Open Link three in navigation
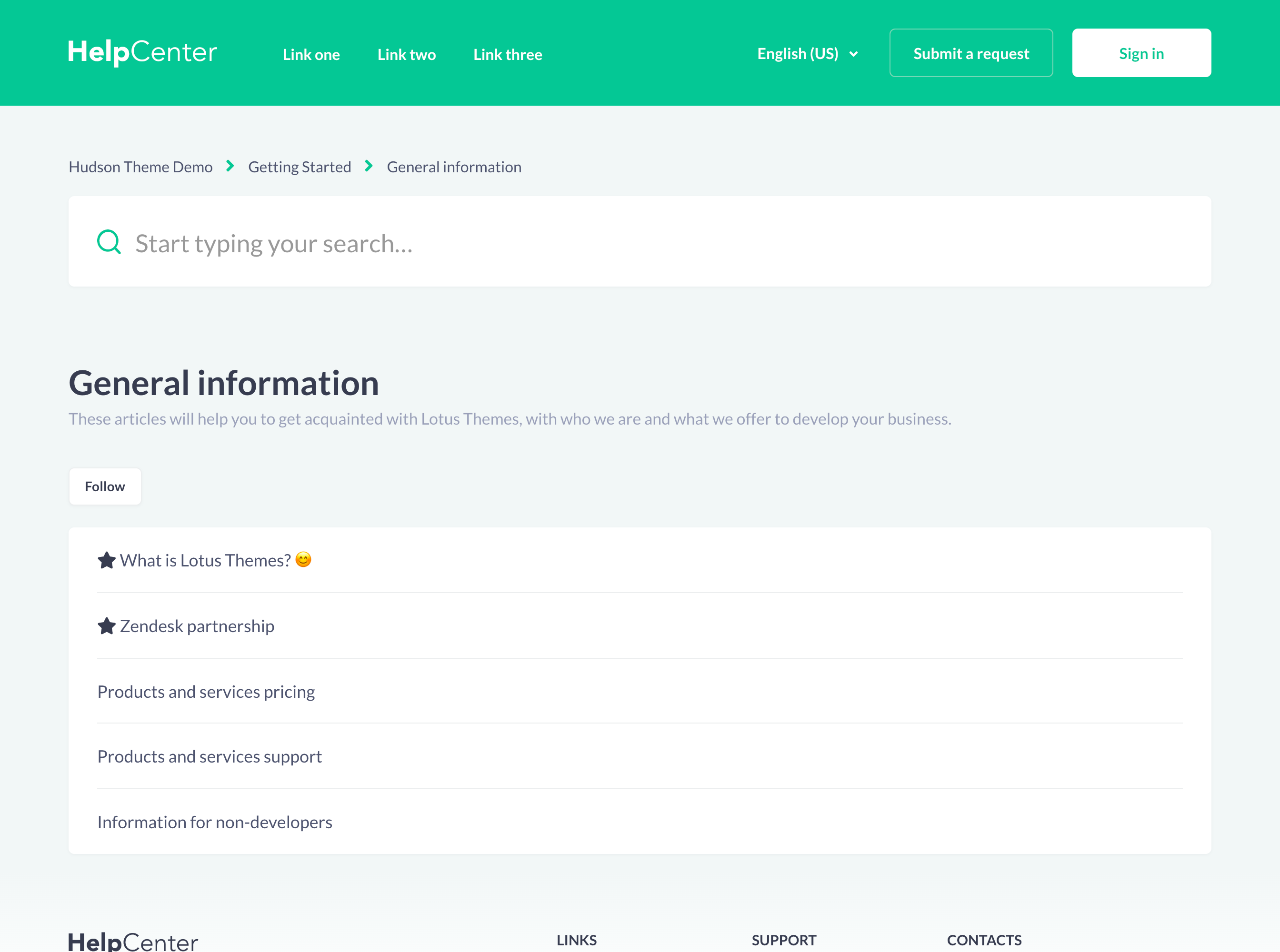The image size is (1280, 952). pos(508,54)
